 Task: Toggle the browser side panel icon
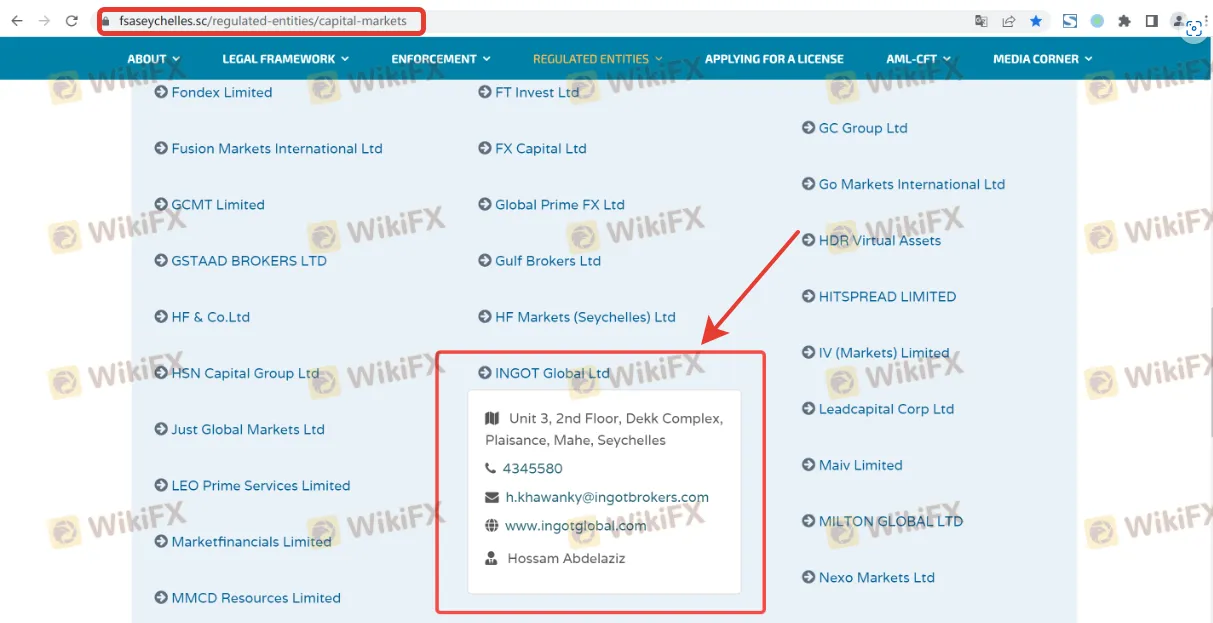(1152, 21)
